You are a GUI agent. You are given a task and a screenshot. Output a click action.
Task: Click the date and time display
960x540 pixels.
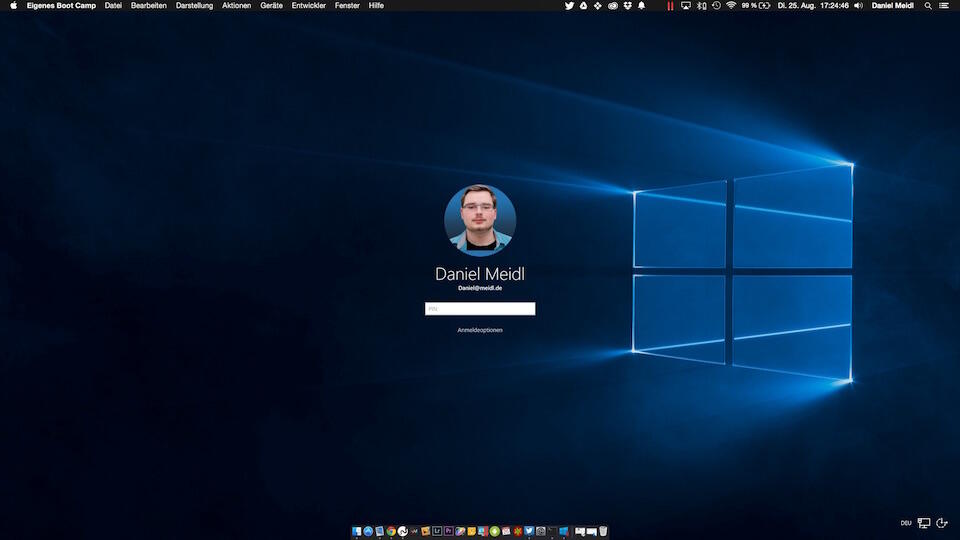point(813,6)
